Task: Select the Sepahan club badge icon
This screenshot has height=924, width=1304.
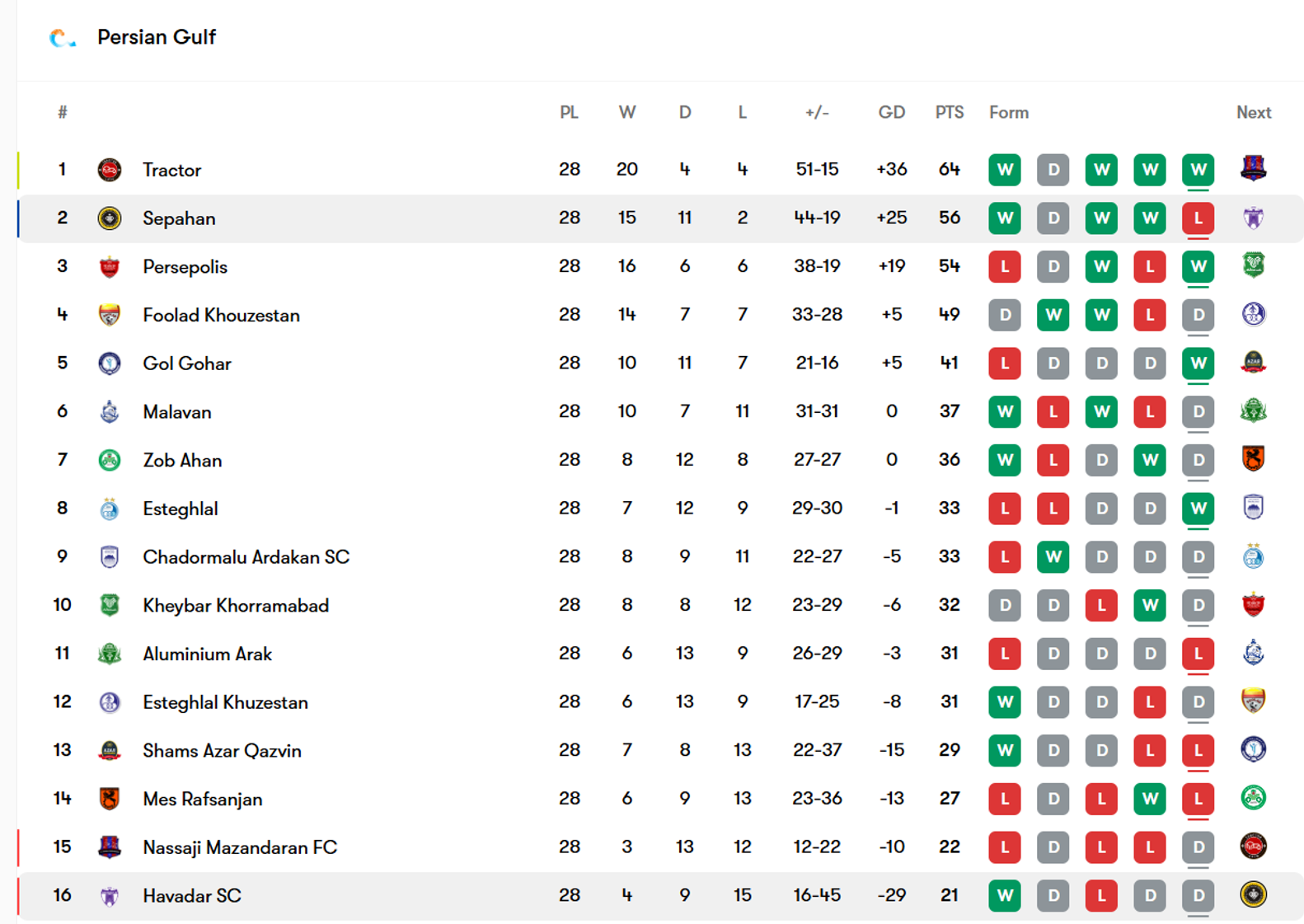Action: click(x=110, y=218)
